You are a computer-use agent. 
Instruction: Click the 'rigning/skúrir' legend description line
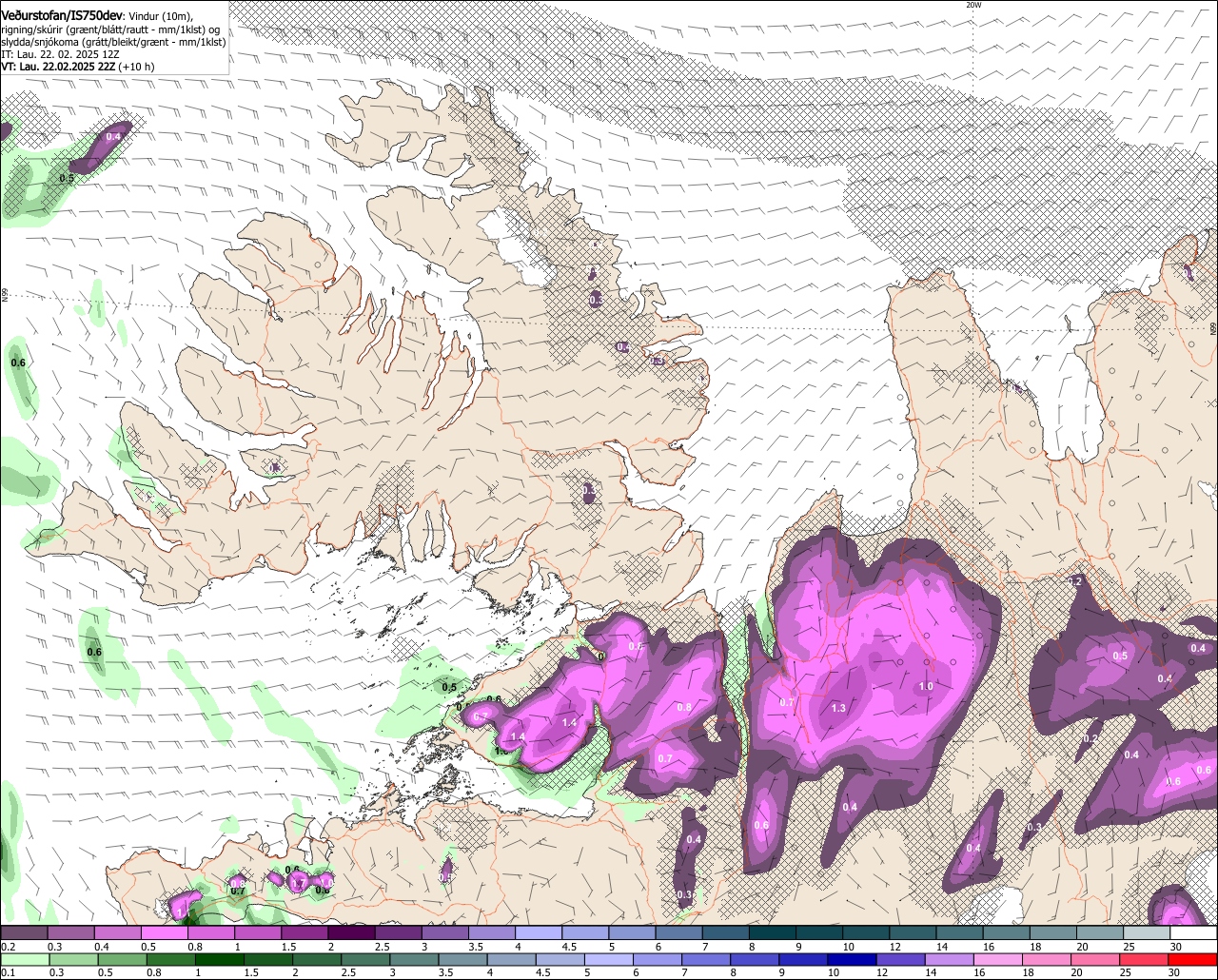110,29
